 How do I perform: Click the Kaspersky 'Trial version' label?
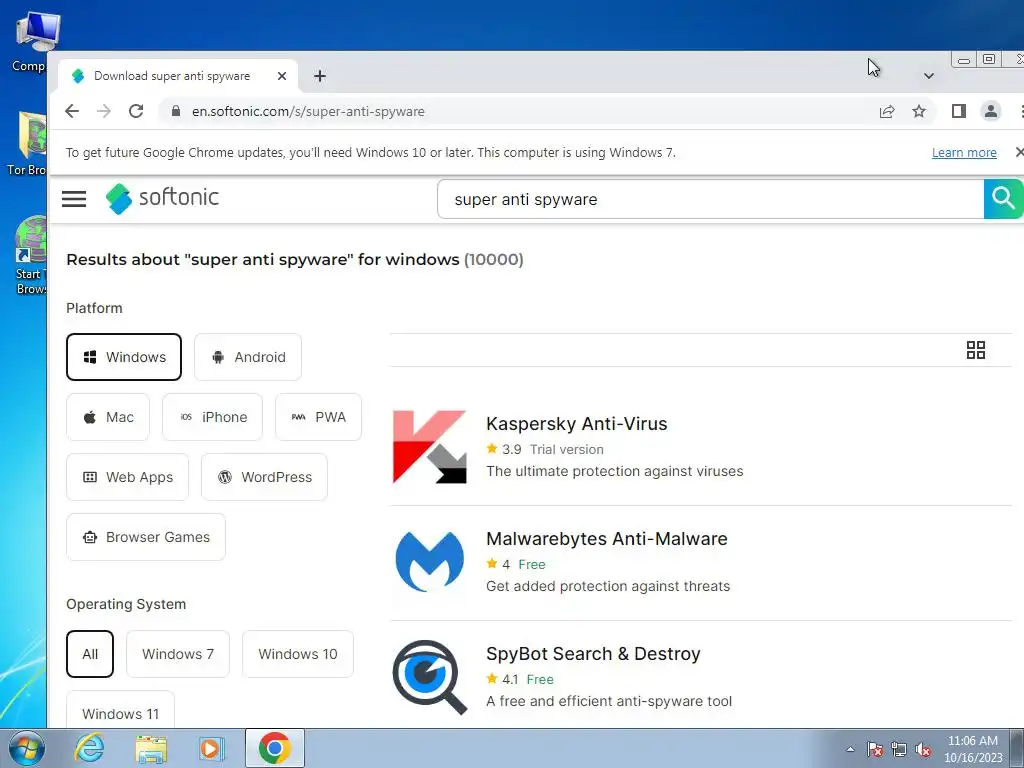(x=567, y=449)
